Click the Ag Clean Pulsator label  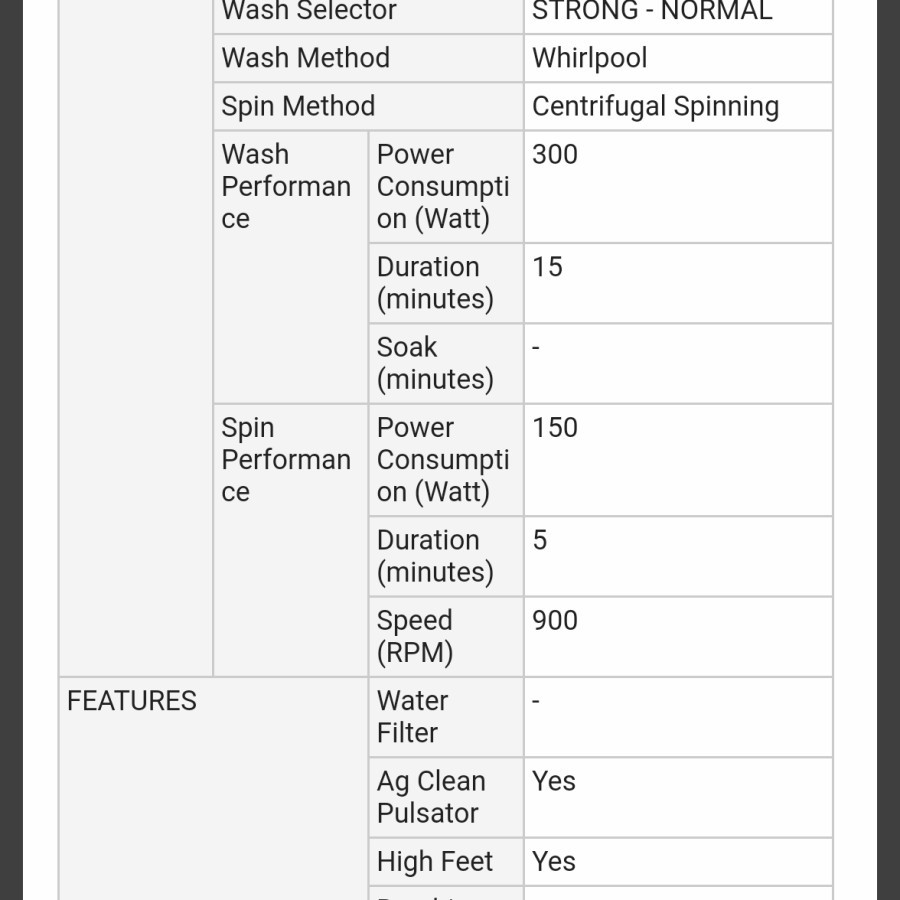pyautogui.click(x=431, y=797)
